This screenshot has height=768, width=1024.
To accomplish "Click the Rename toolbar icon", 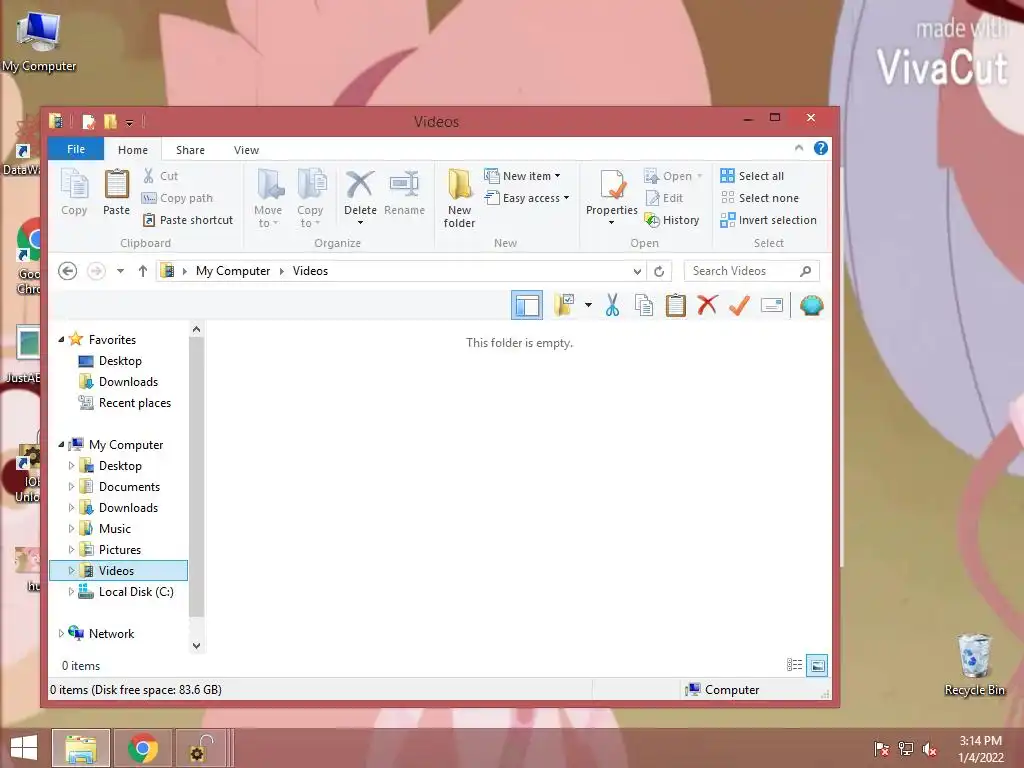I will 771,305.
